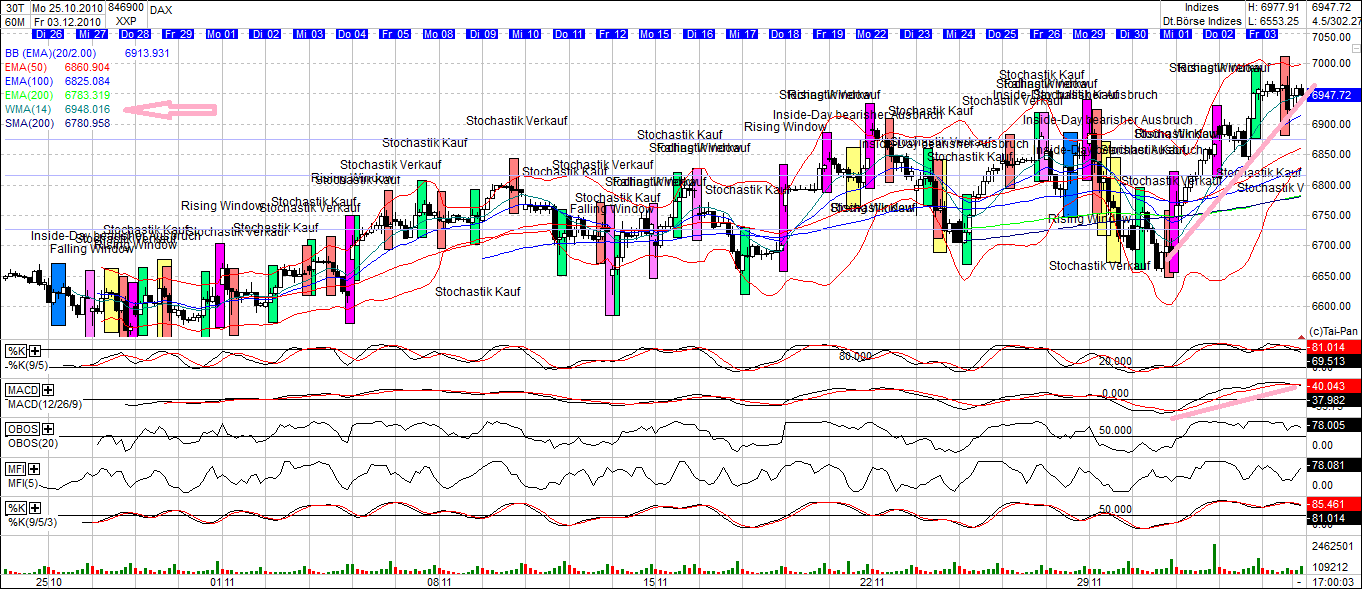
Task: Jump to day marker Mi 24
Action: [x=960, y=34]
